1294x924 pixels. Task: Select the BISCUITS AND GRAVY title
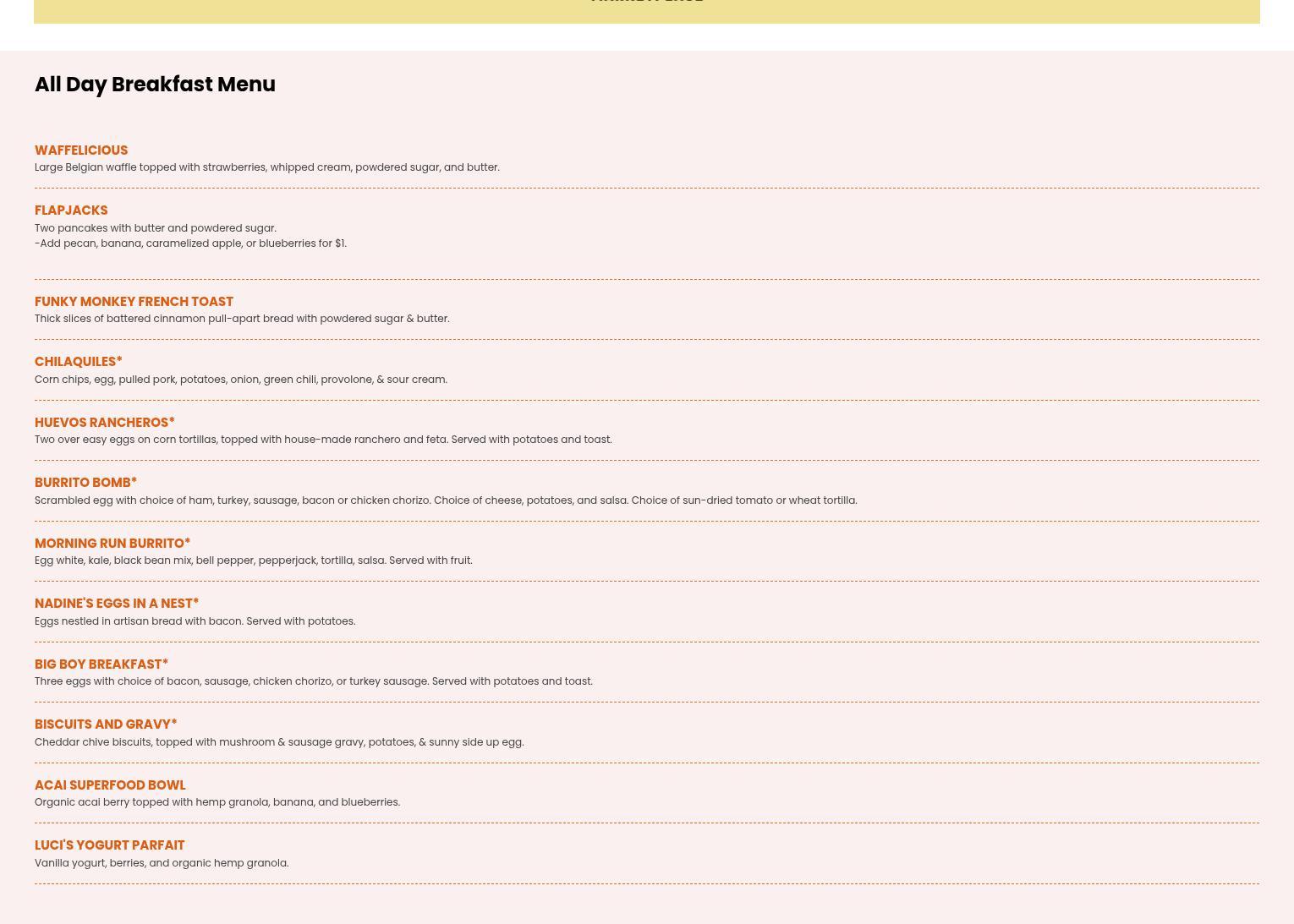click(x=105, y=724)
